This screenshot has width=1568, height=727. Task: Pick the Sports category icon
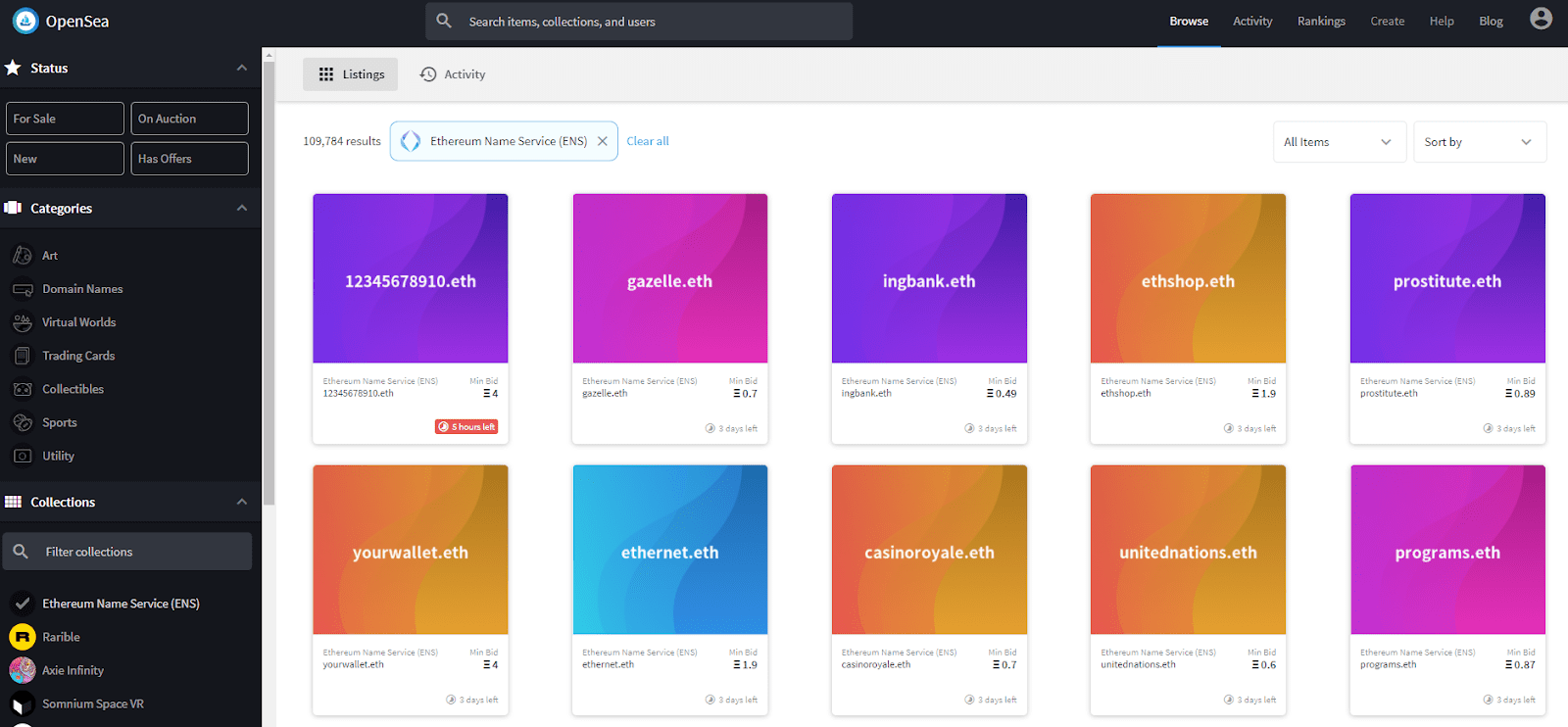23,422
